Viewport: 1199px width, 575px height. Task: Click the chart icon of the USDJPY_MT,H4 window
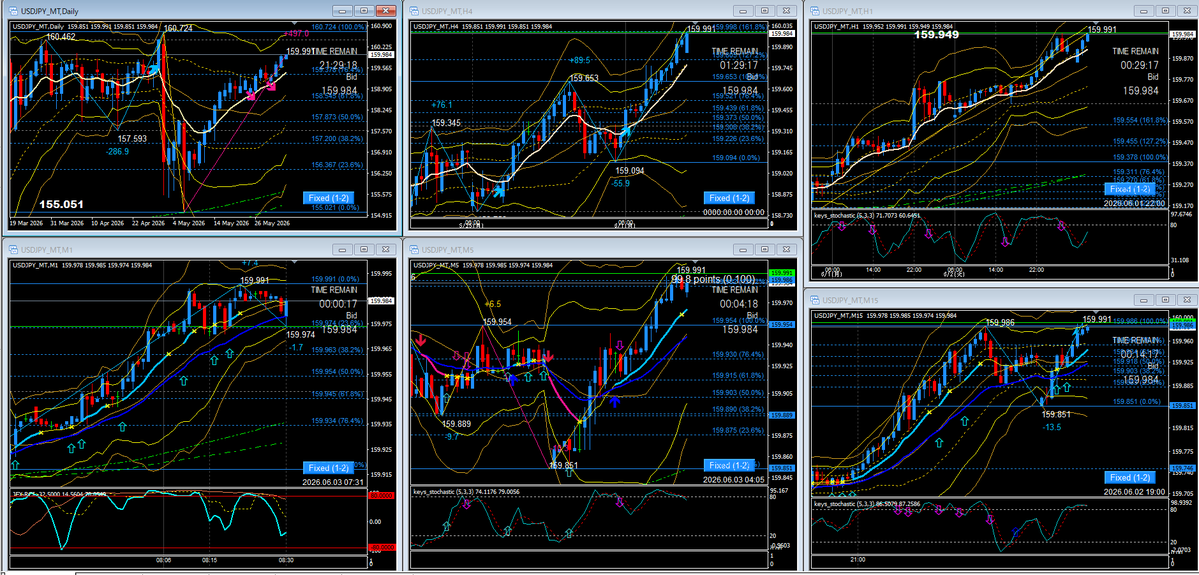click(414, 11)
